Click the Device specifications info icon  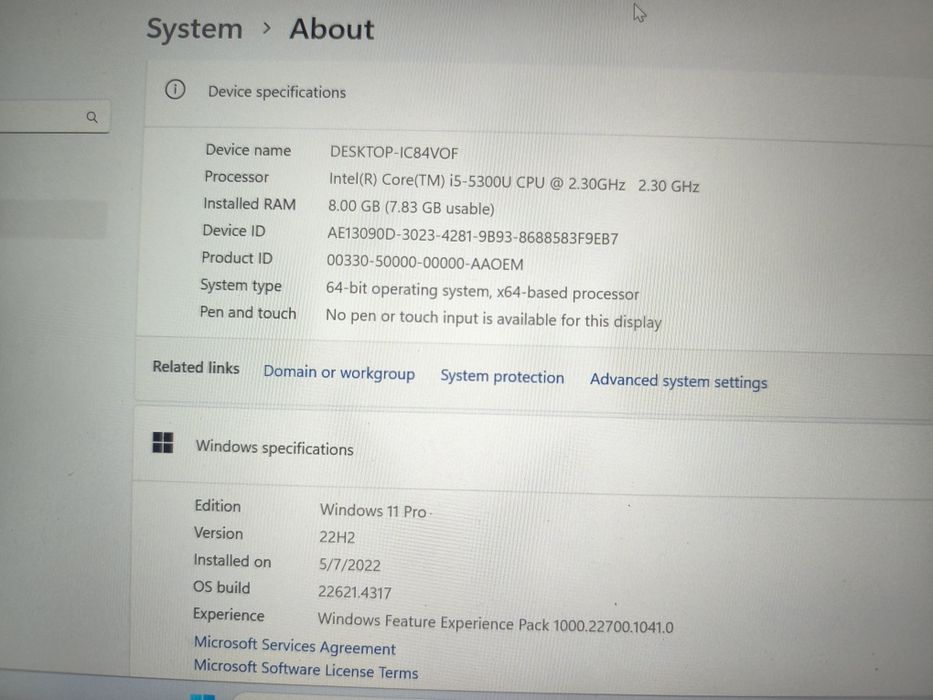(175, 90)
